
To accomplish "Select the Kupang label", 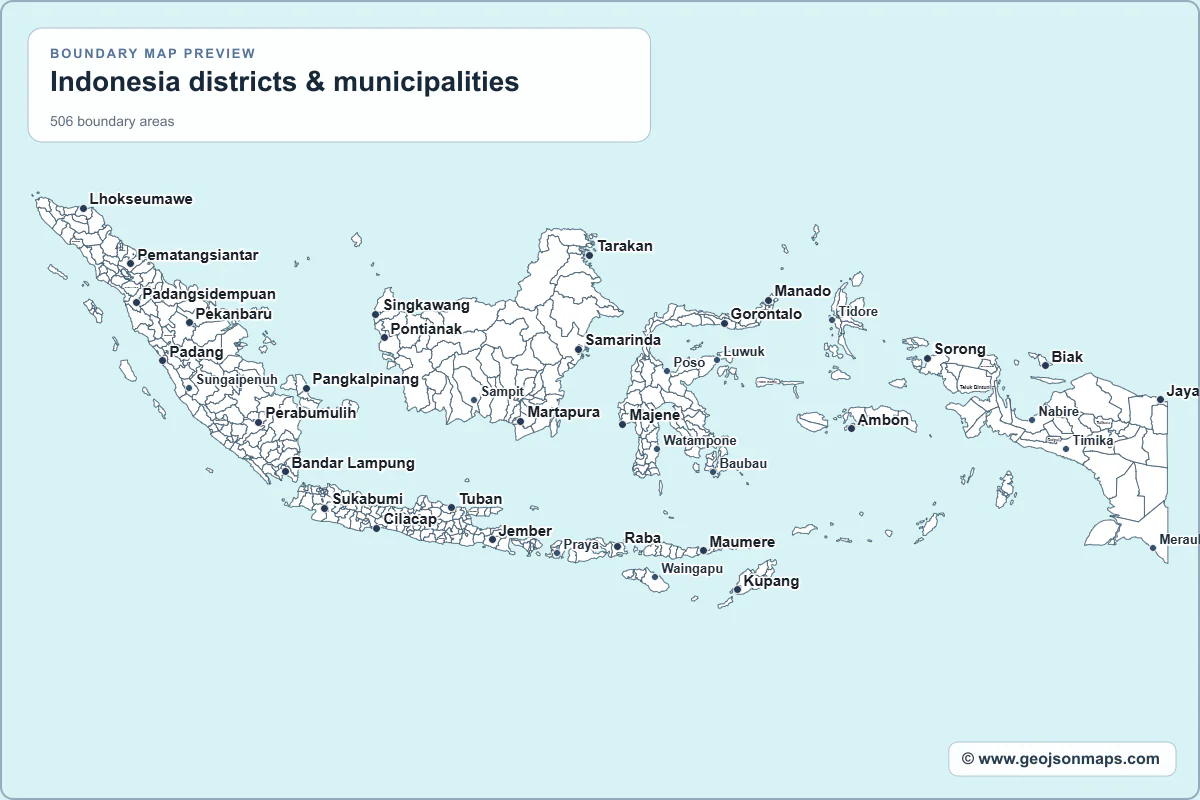I will click(771, 581).
